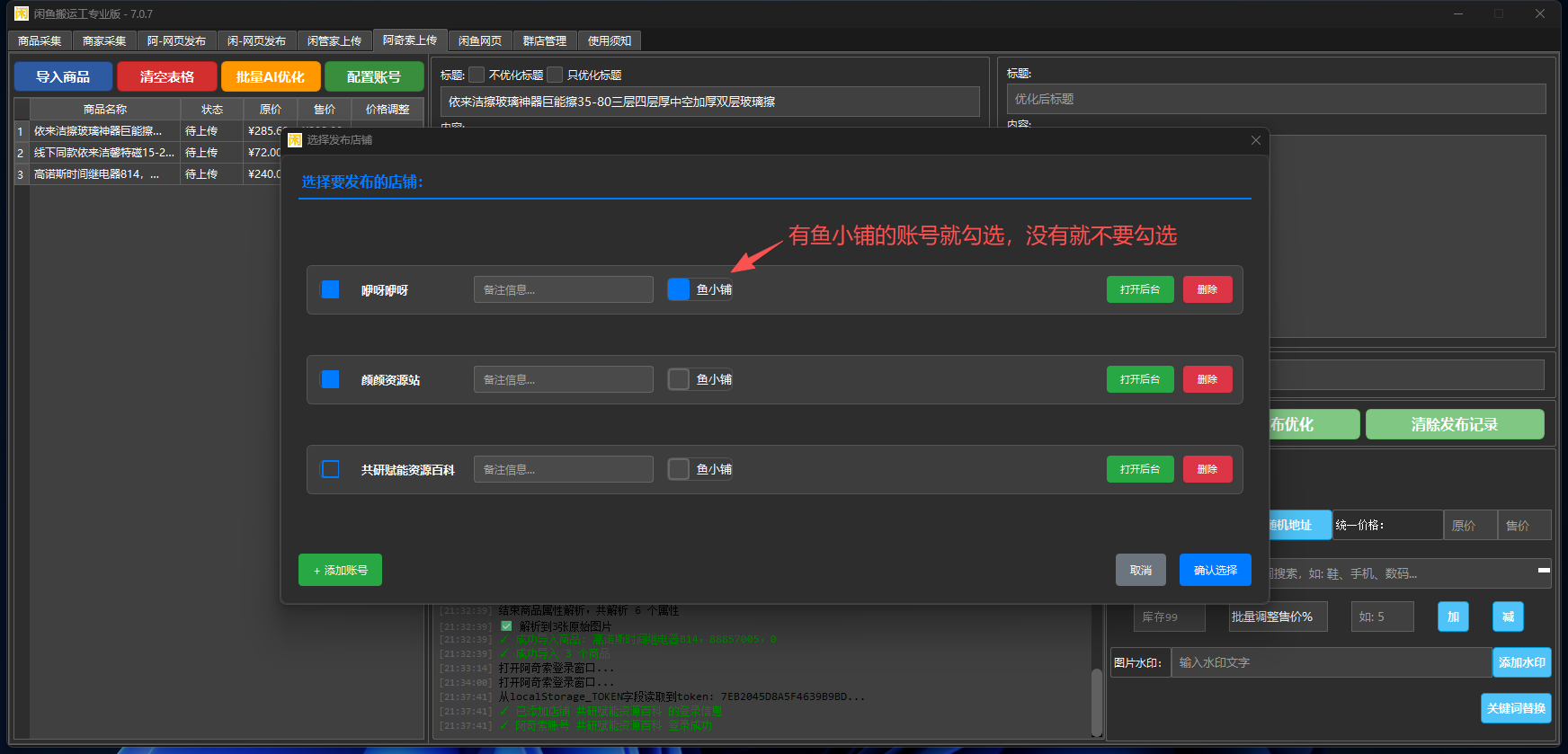Cancel the store selection dialog
This screenshot has width=1568, height=754.
coord(1140,570)
